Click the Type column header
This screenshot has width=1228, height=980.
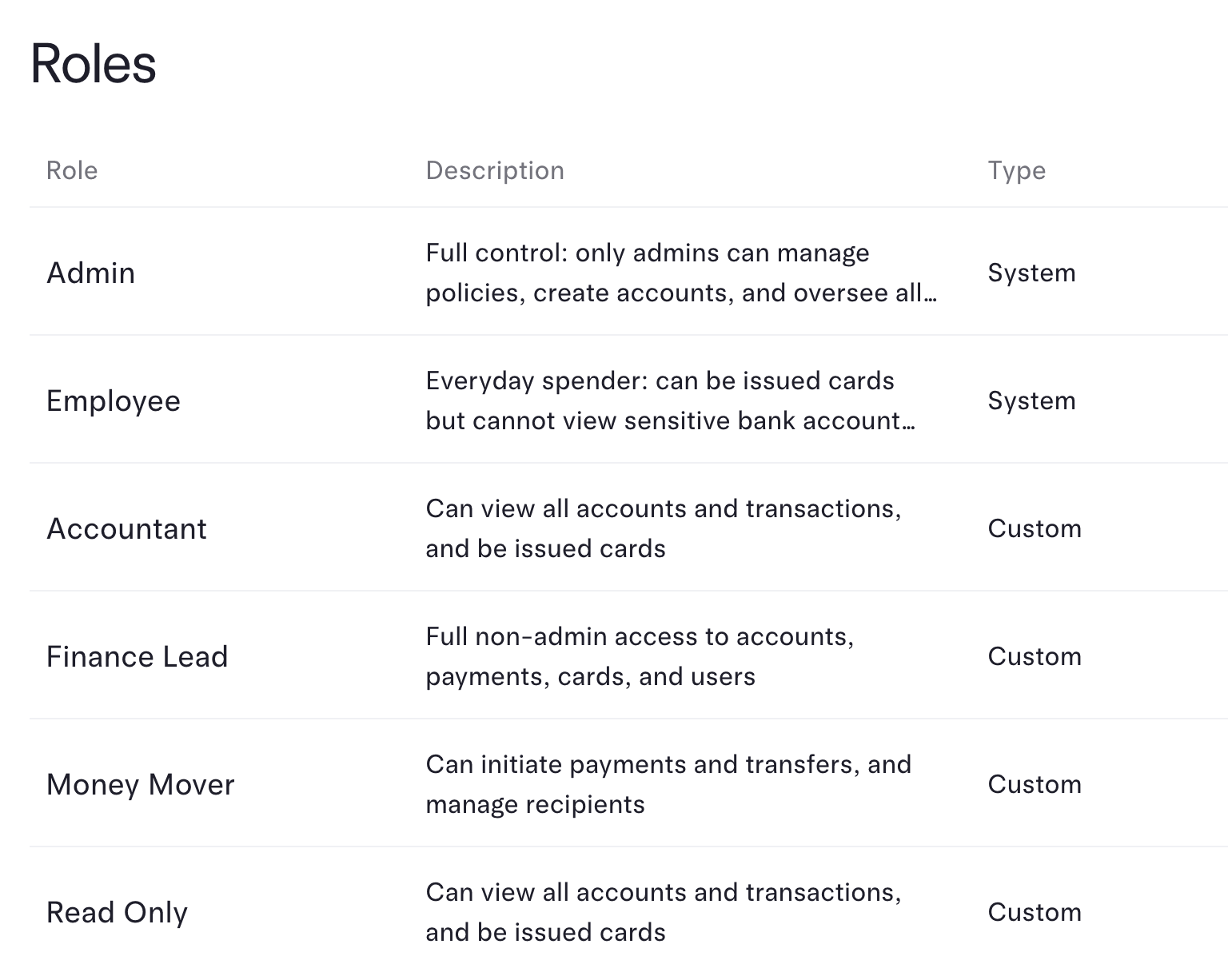[x=1016, y=170]
